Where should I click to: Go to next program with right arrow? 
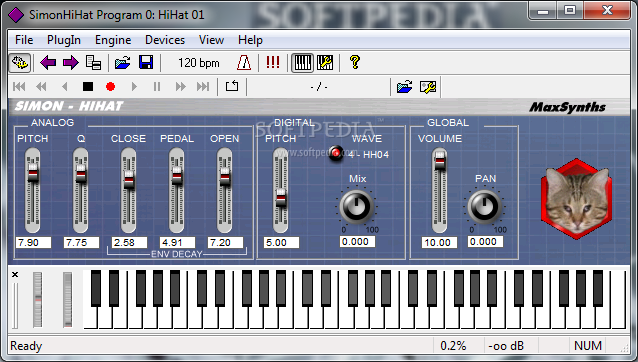[x=71, y=63]
